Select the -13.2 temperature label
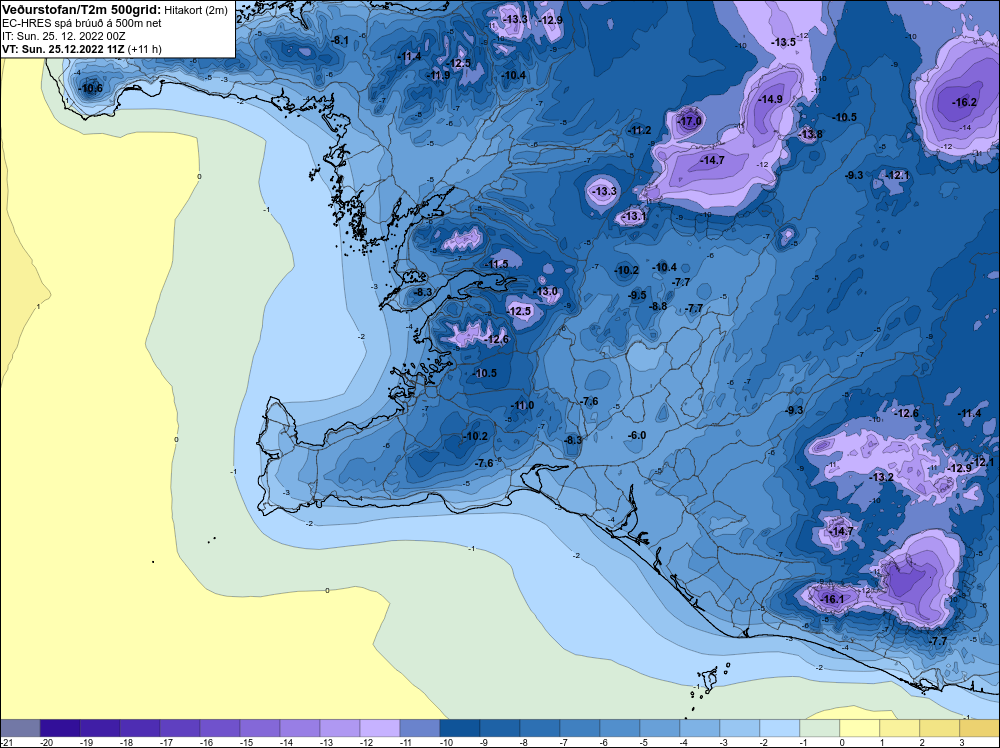1000x748 pixels. 882,477
